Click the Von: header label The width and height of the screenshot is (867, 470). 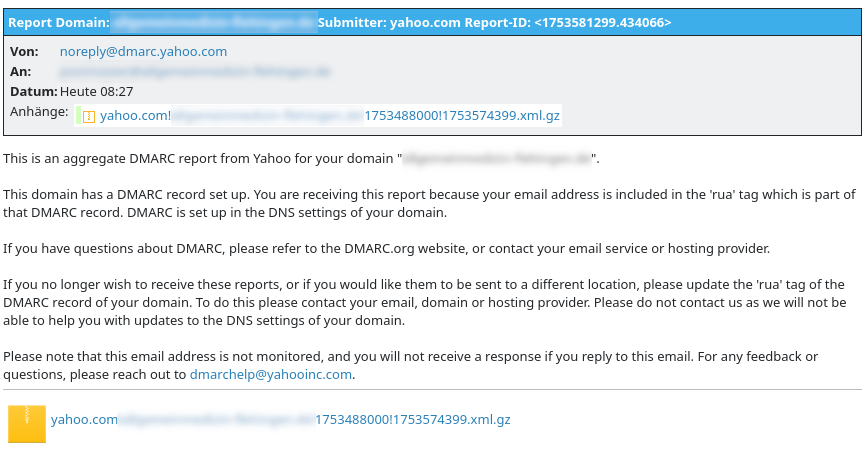point(24,51)
